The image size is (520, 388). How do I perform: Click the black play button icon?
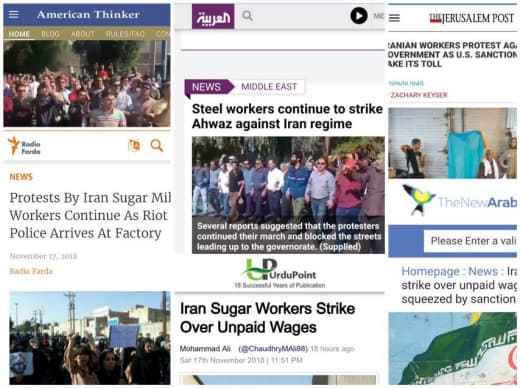359,16
